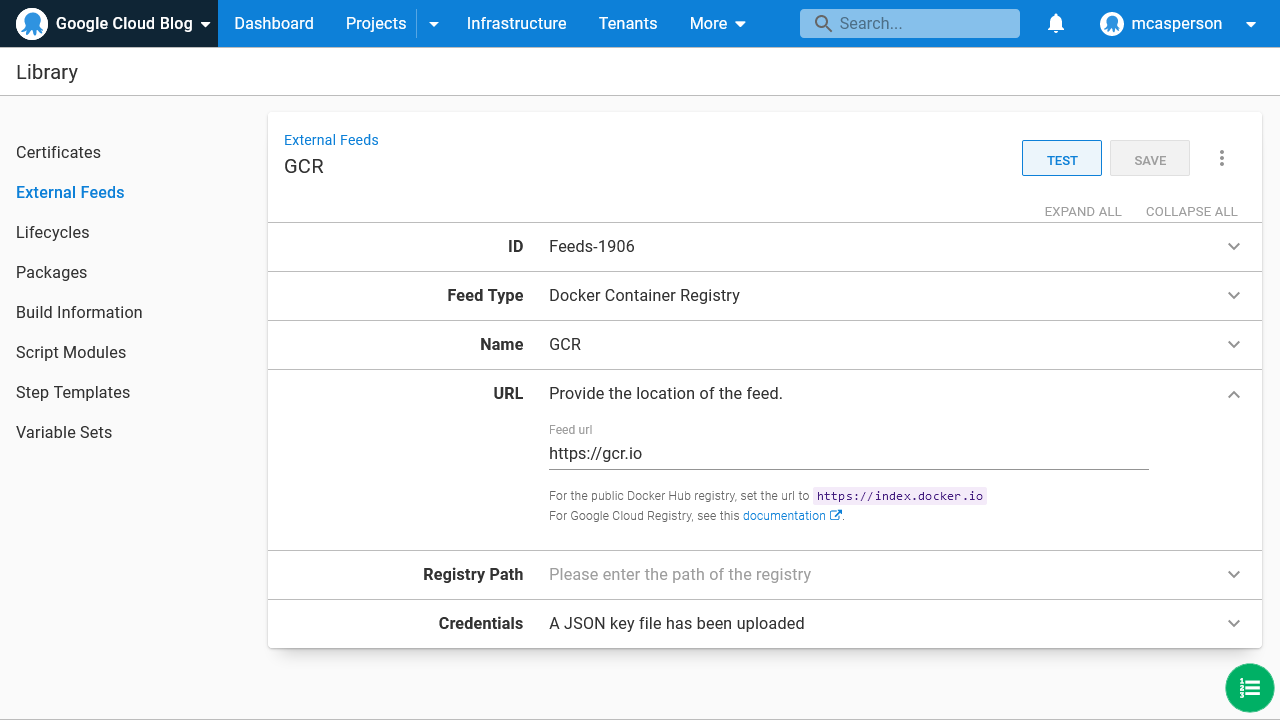Open Variable Sets in the sidebar
Viewport: 1280px width, 720px height.
tap(64, 432)
